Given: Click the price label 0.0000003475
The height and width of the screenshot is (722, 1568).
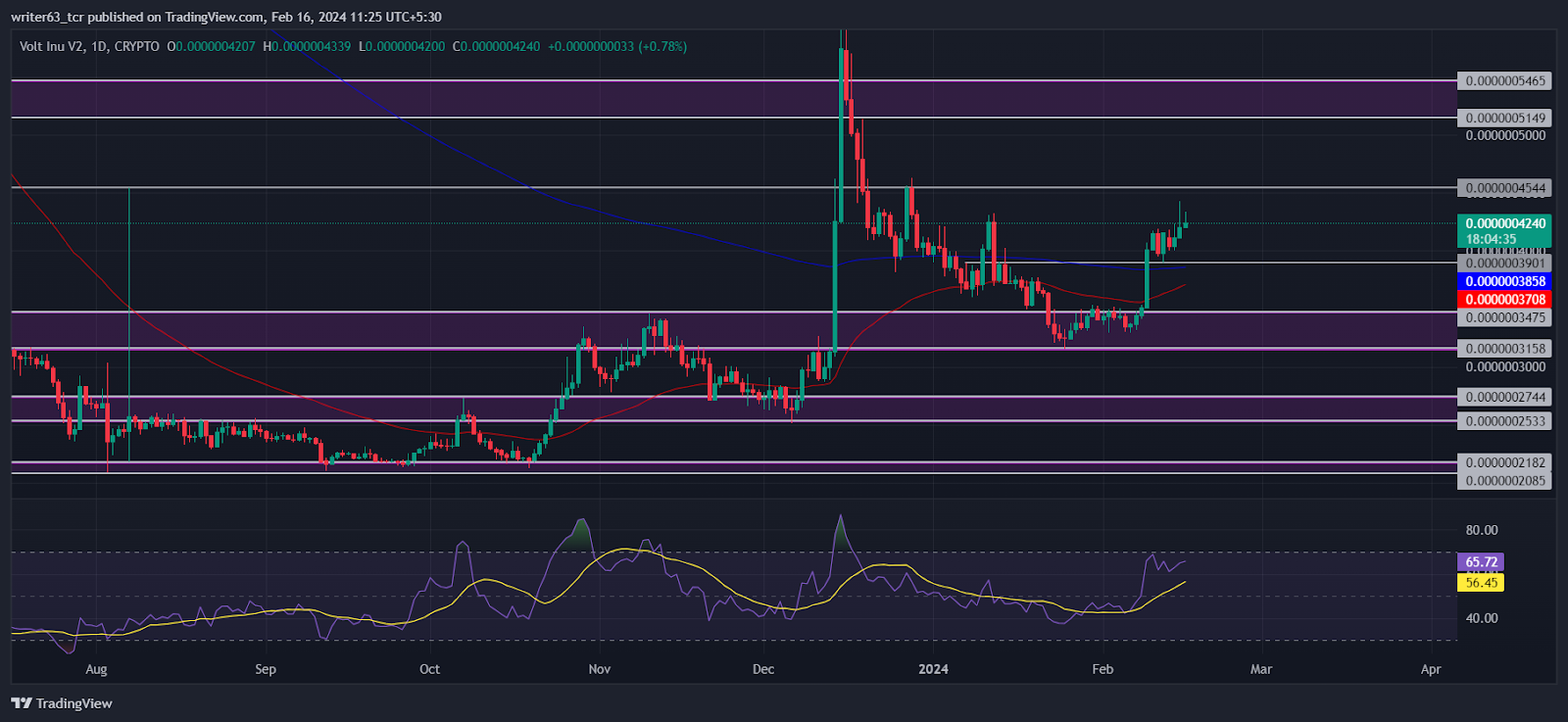Looking at the screenshot, I should [x=1504, y=318].
